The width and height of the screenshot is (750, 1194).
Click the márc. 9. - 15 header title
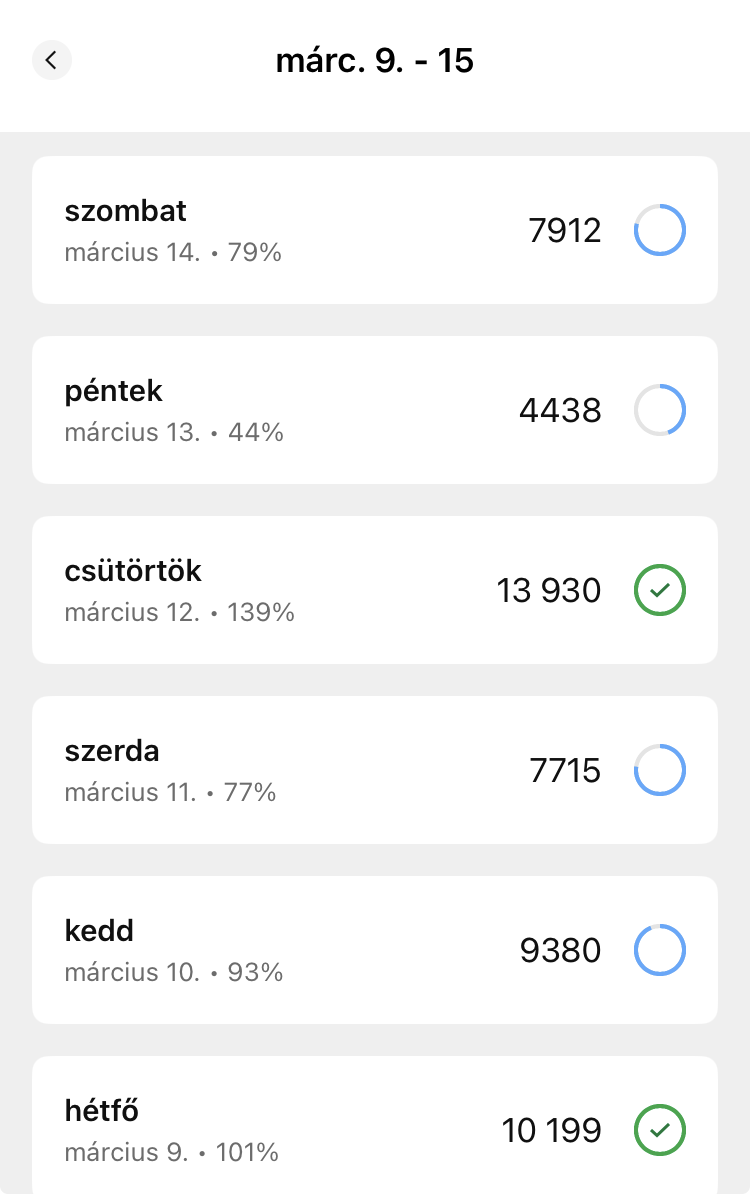tap(375, 61)
